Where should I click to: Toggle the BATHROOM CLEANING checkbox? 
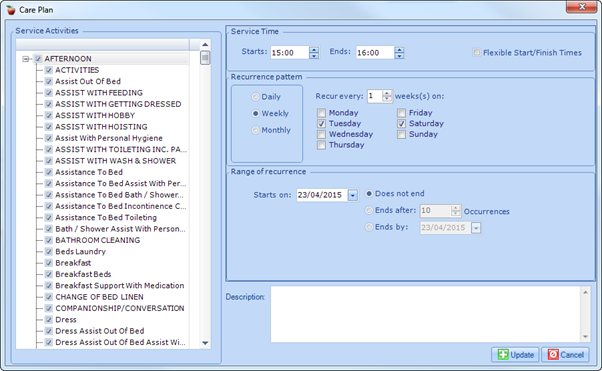49,240
